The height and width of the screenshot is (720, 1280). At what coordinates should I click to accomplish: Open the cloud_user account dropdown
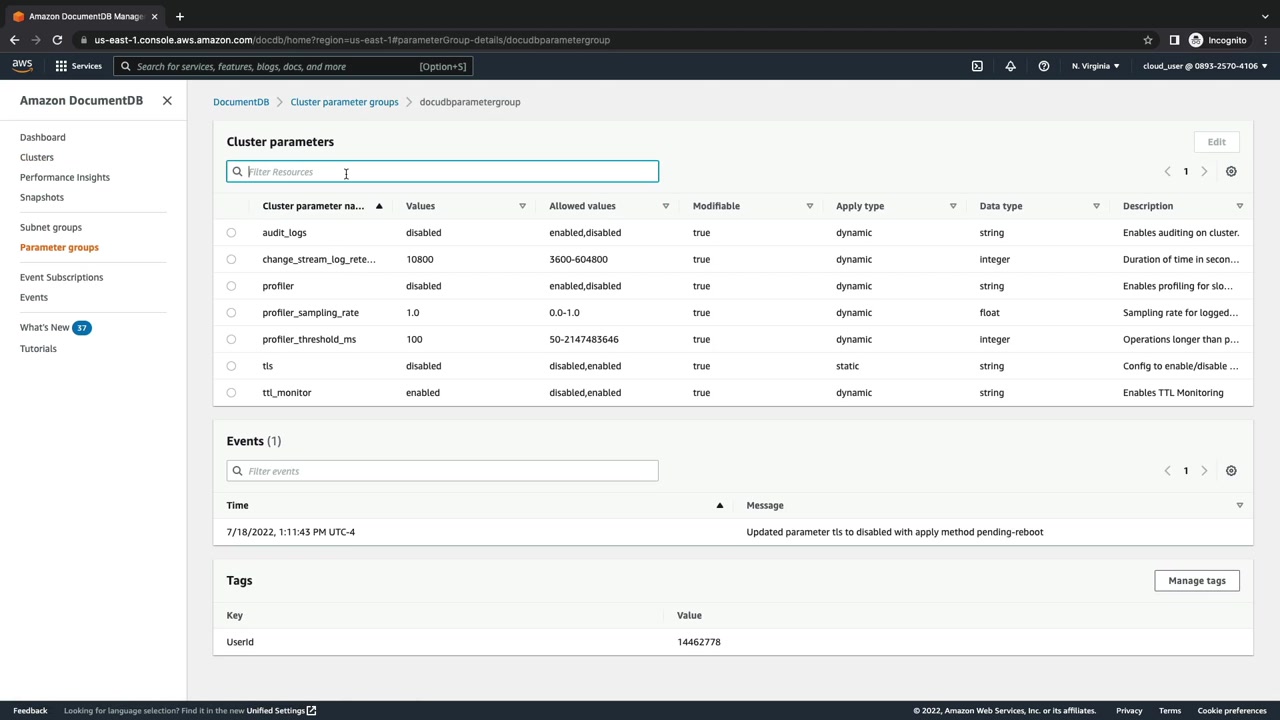(x=1205, y=66)
